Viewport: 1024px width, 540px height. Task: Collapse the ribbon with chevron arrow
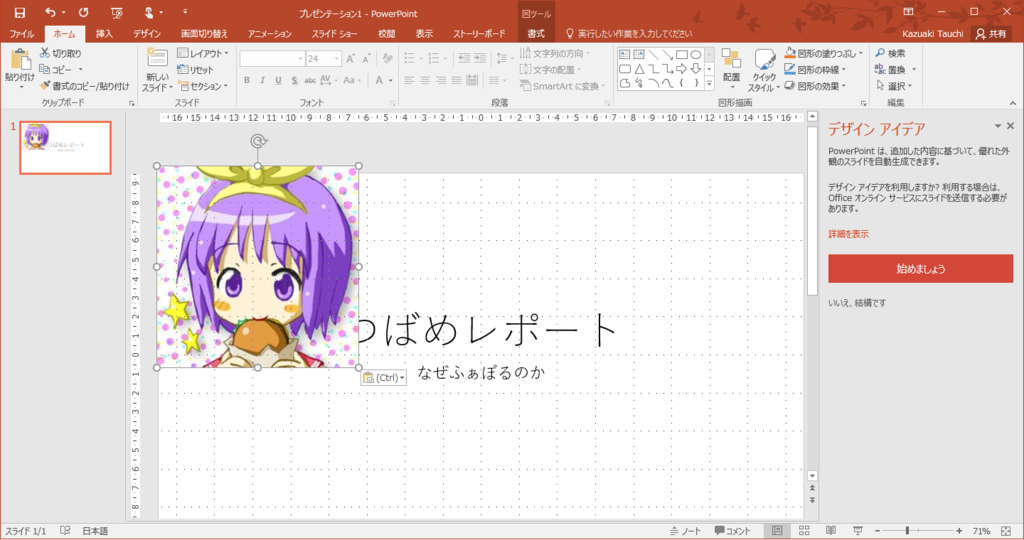coord(1013,103)
